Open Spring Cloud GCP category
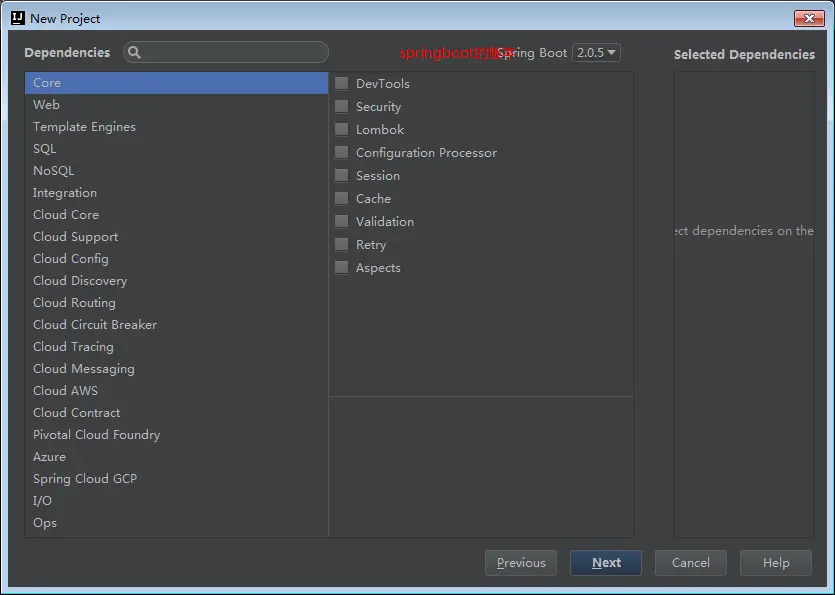 tap(176, 479)
